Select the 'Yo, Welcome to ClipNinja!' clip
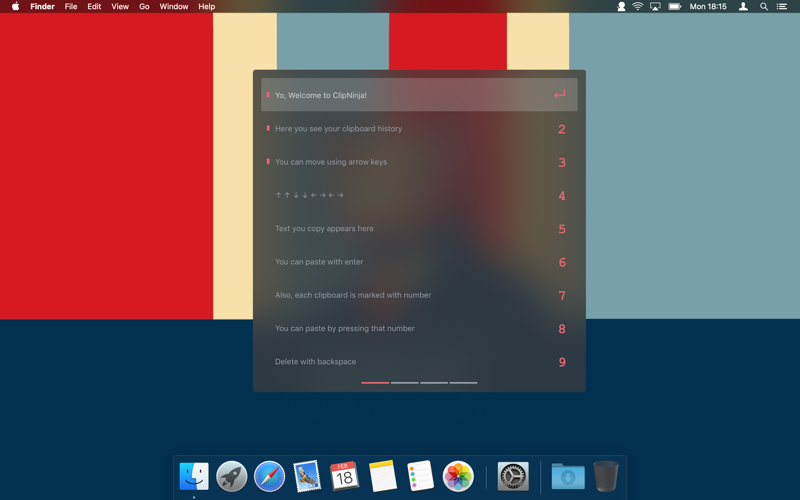The width and height of the screenshot is (800, 500). 419,95
